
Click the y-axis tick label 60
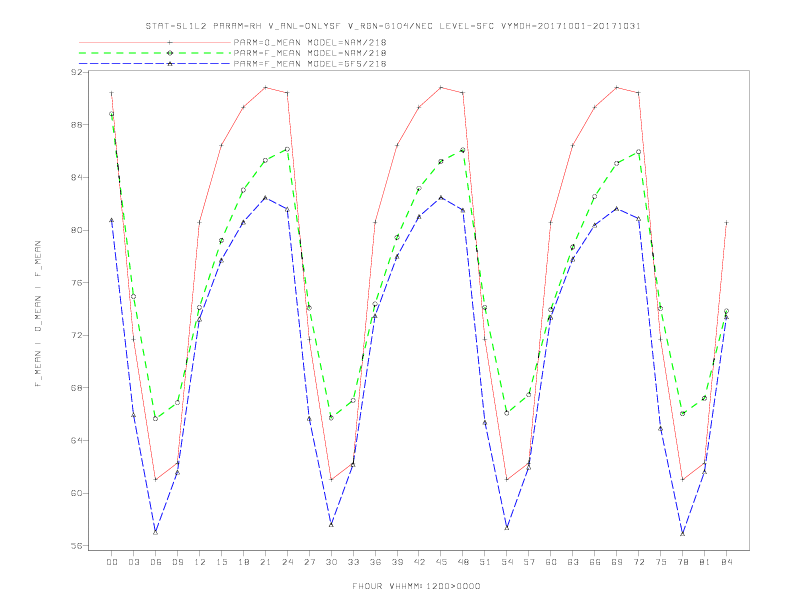click(x=76, y=493)
